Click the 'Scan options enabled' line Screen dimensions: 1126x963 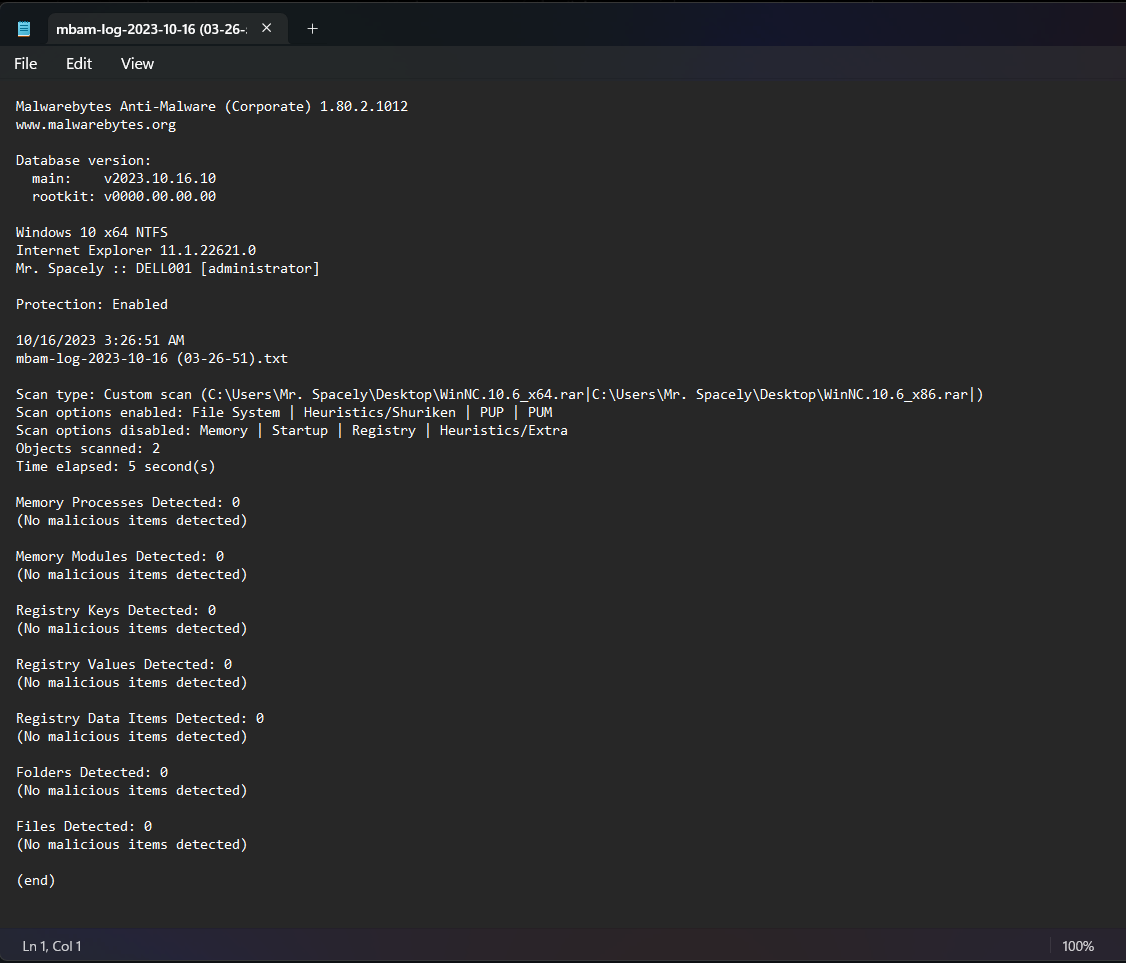click(x=284, y=412)
